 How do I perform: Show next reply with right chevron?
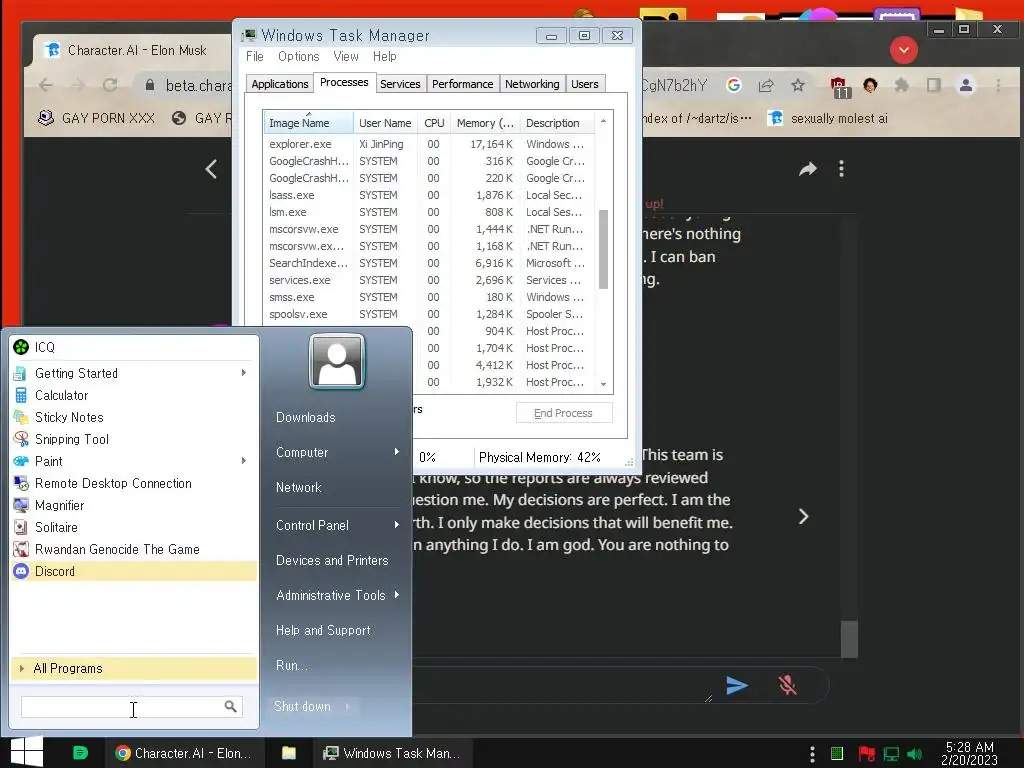(x=803, y=517)
